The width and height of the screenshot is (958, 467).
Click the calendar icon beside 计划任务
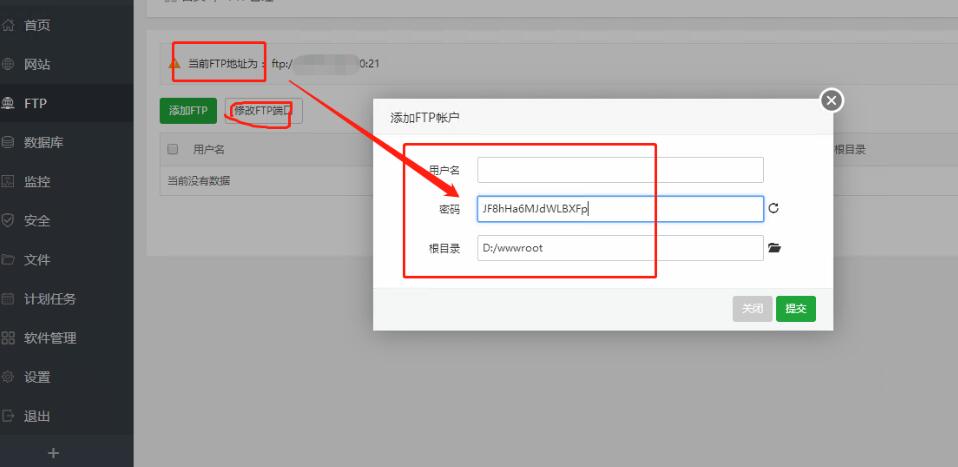[8, 299]
